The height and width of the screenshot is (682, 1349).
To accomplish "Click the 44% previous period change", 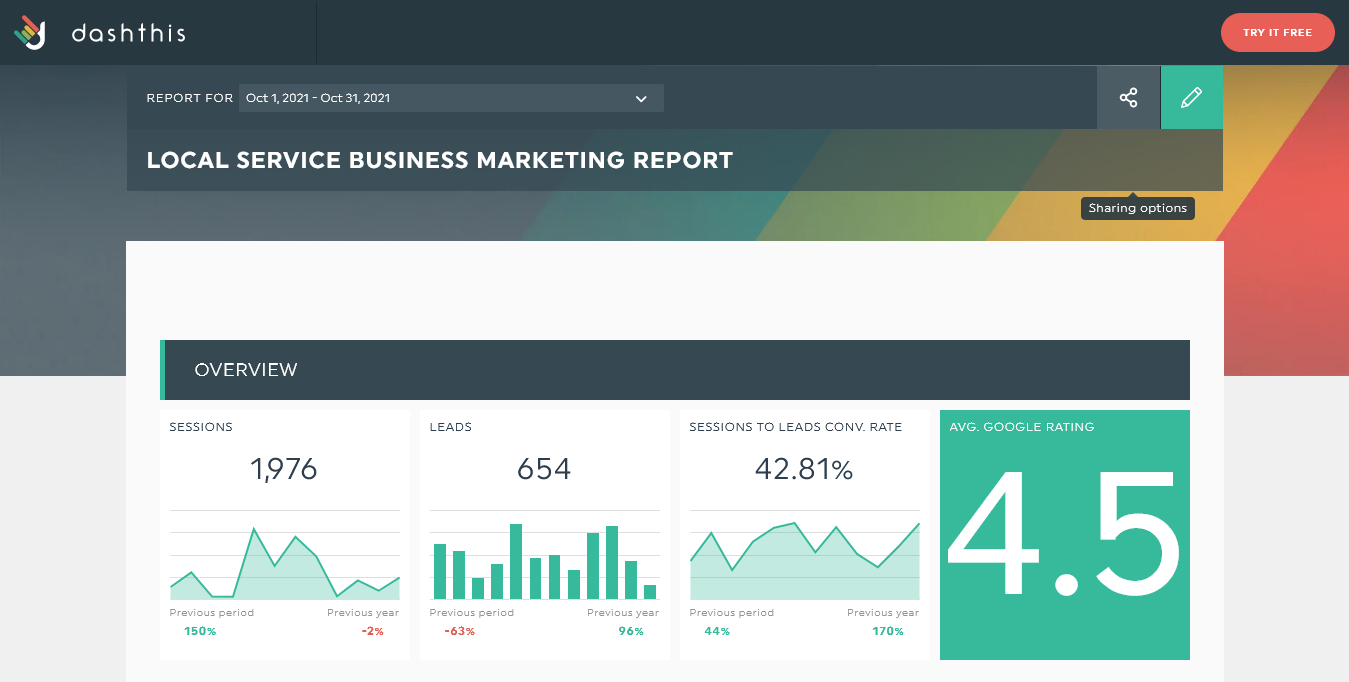I will (717, 631).
